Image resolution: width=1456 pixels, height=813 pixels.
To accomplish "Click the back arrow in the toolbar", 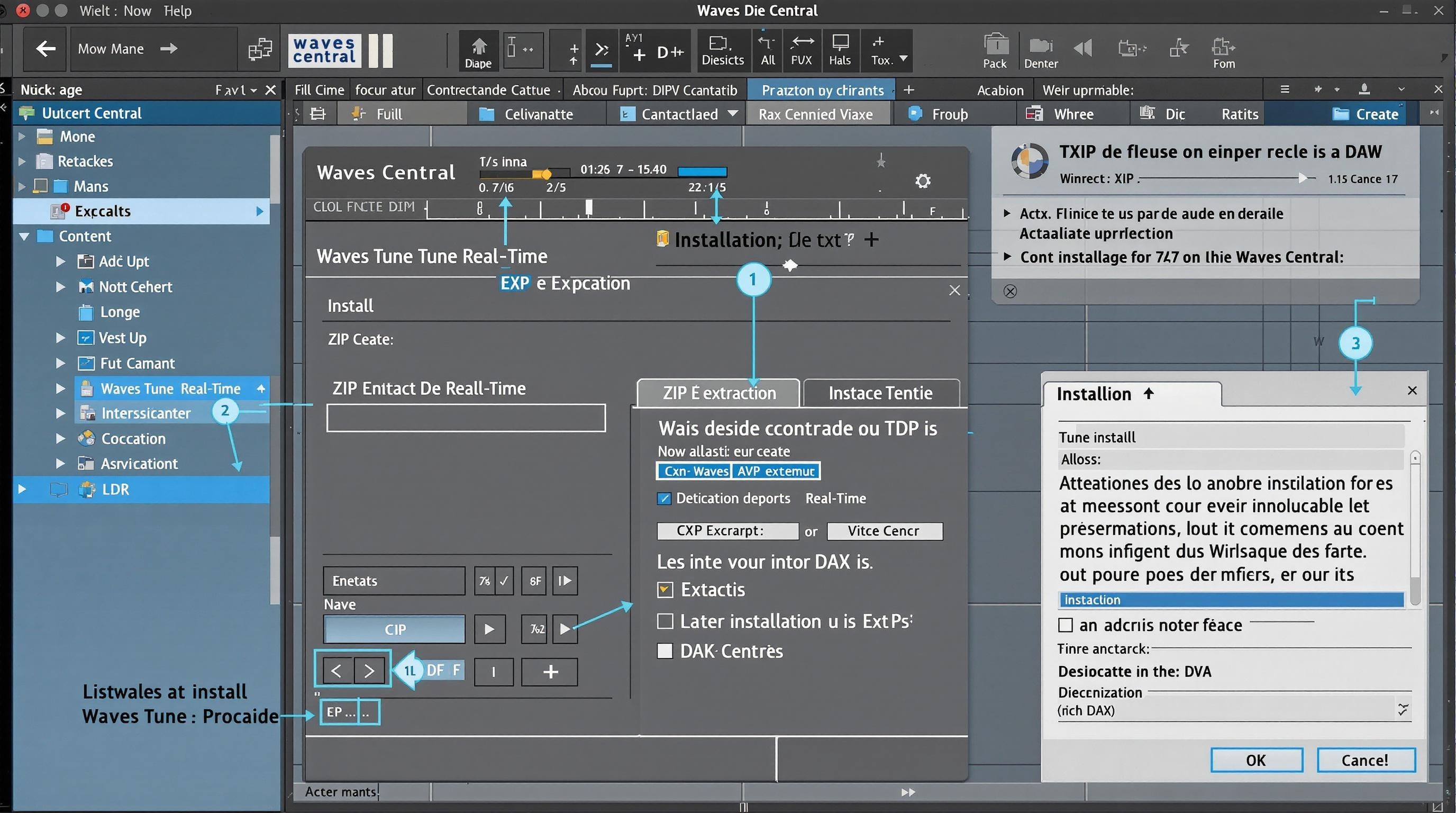I will click(x=45, y=49).
